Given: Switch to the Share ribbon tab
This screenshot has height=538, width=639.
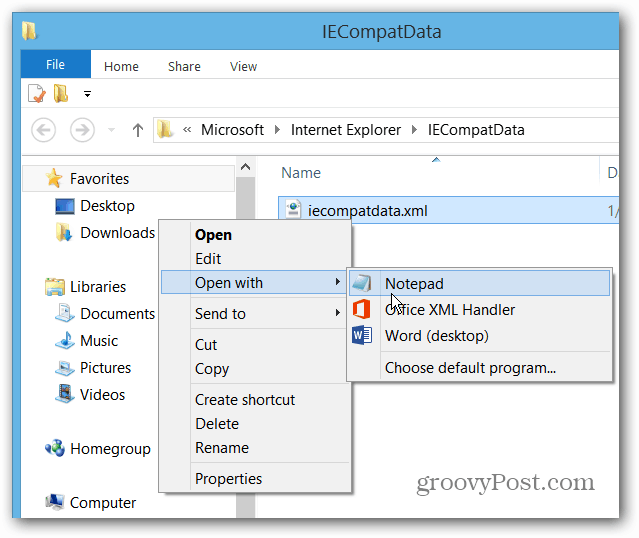Looking at the screenshot, I should (x=184, y=66).
